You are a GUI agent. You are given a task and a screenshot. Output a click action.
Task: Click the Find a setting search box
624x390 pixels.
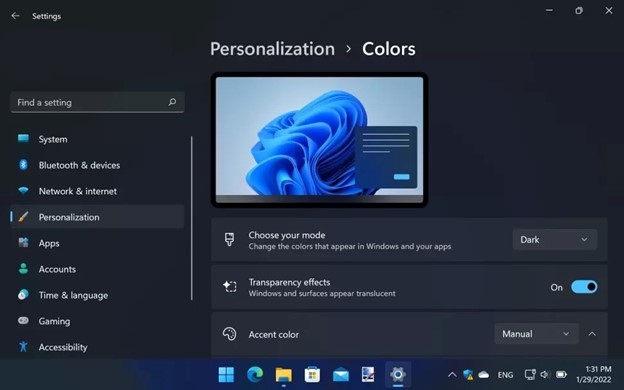[x=98, y=102]
